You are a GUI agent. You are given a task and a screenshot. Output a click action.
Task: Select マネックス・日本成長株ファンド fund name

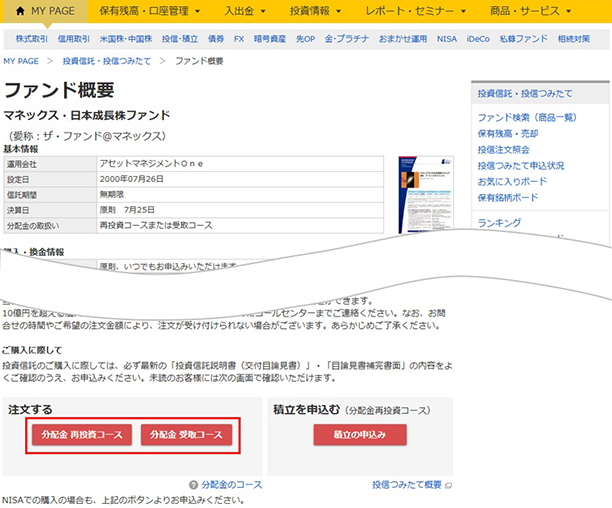tap(87, 115)
